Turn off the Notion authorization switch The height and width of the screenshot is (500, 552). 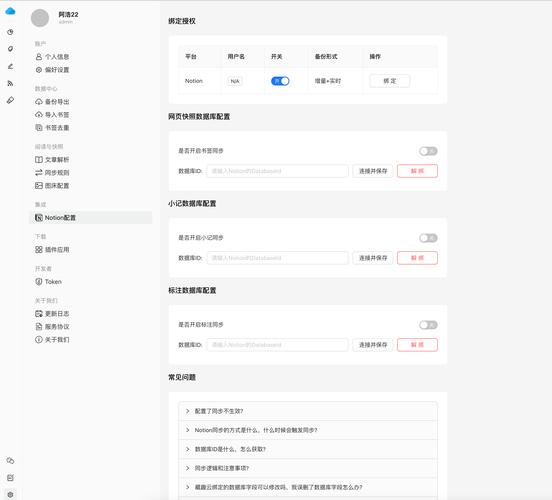(280, 81)
